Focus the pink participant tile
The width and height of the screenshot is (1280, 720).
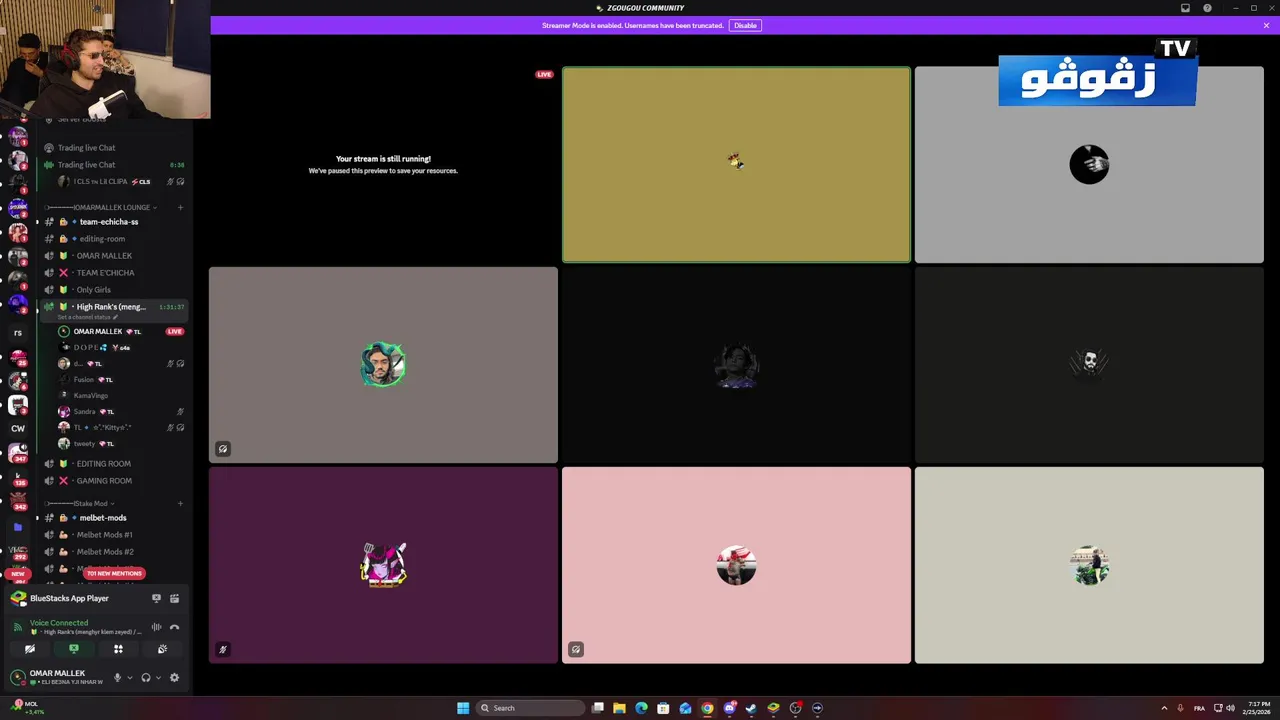[x=736, y=565]
